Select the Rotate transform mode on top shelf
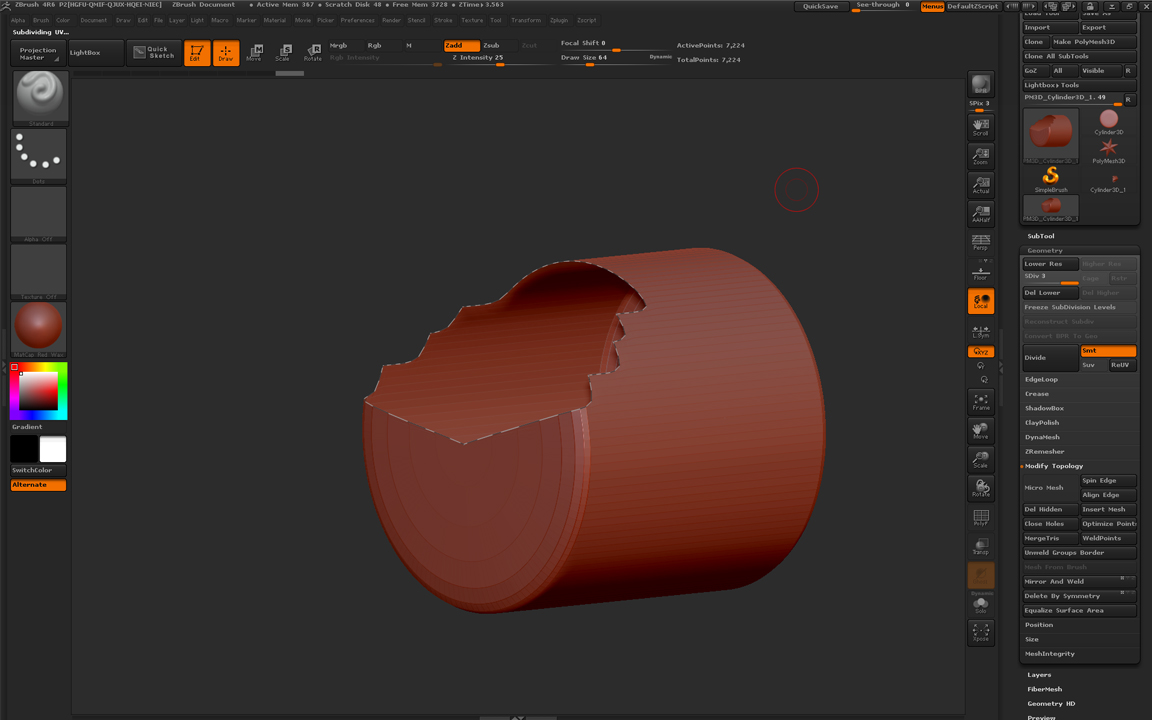 click(312, 53)
